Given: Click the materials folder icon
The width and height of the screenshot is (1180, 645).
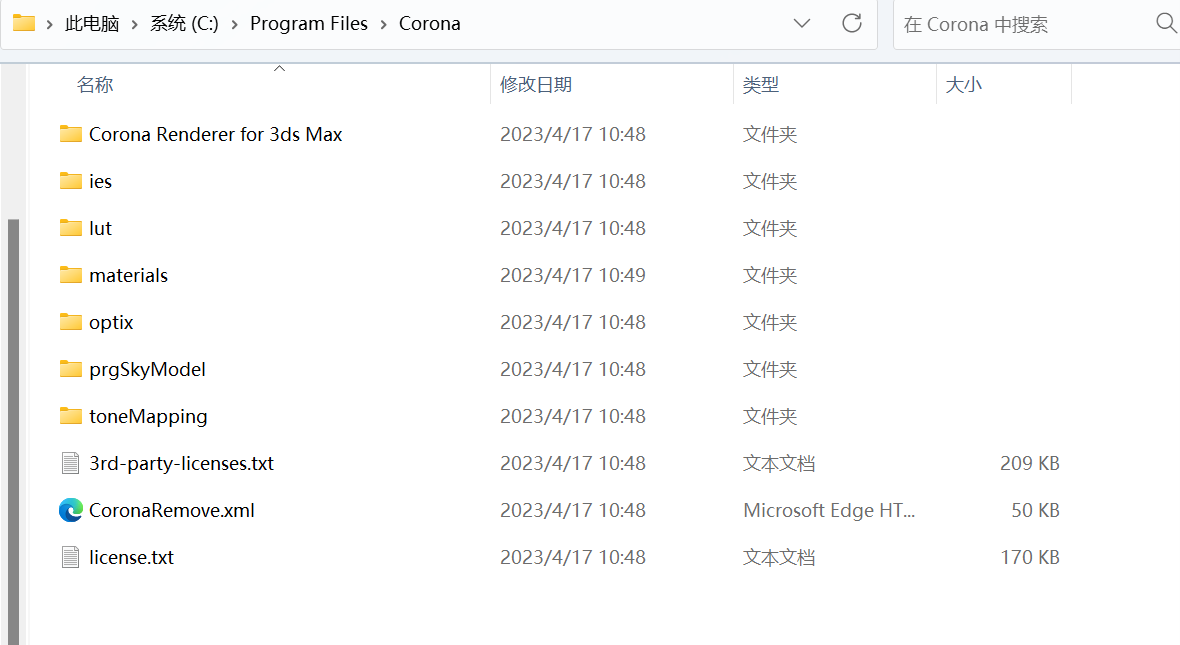Looking at the screenshot, I should tap(71, 275).
